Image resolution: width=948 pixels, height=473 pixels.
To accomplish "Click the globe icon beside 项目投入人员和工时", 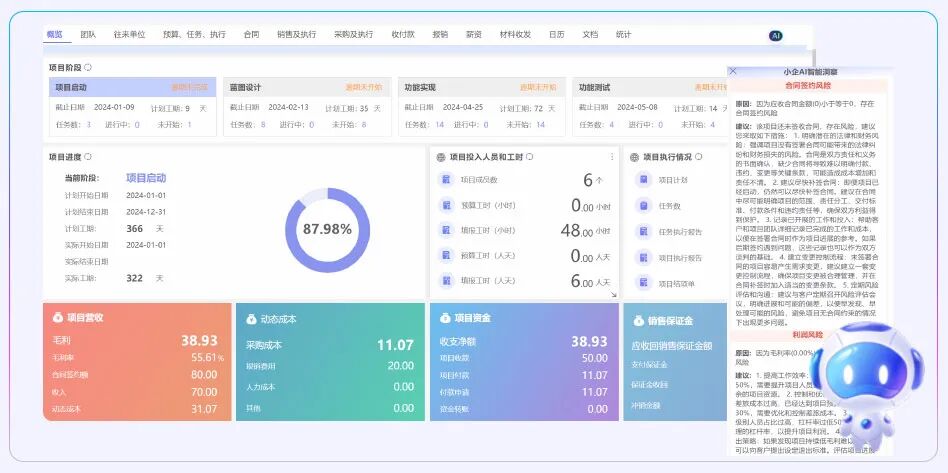I will tap(441, 157).
